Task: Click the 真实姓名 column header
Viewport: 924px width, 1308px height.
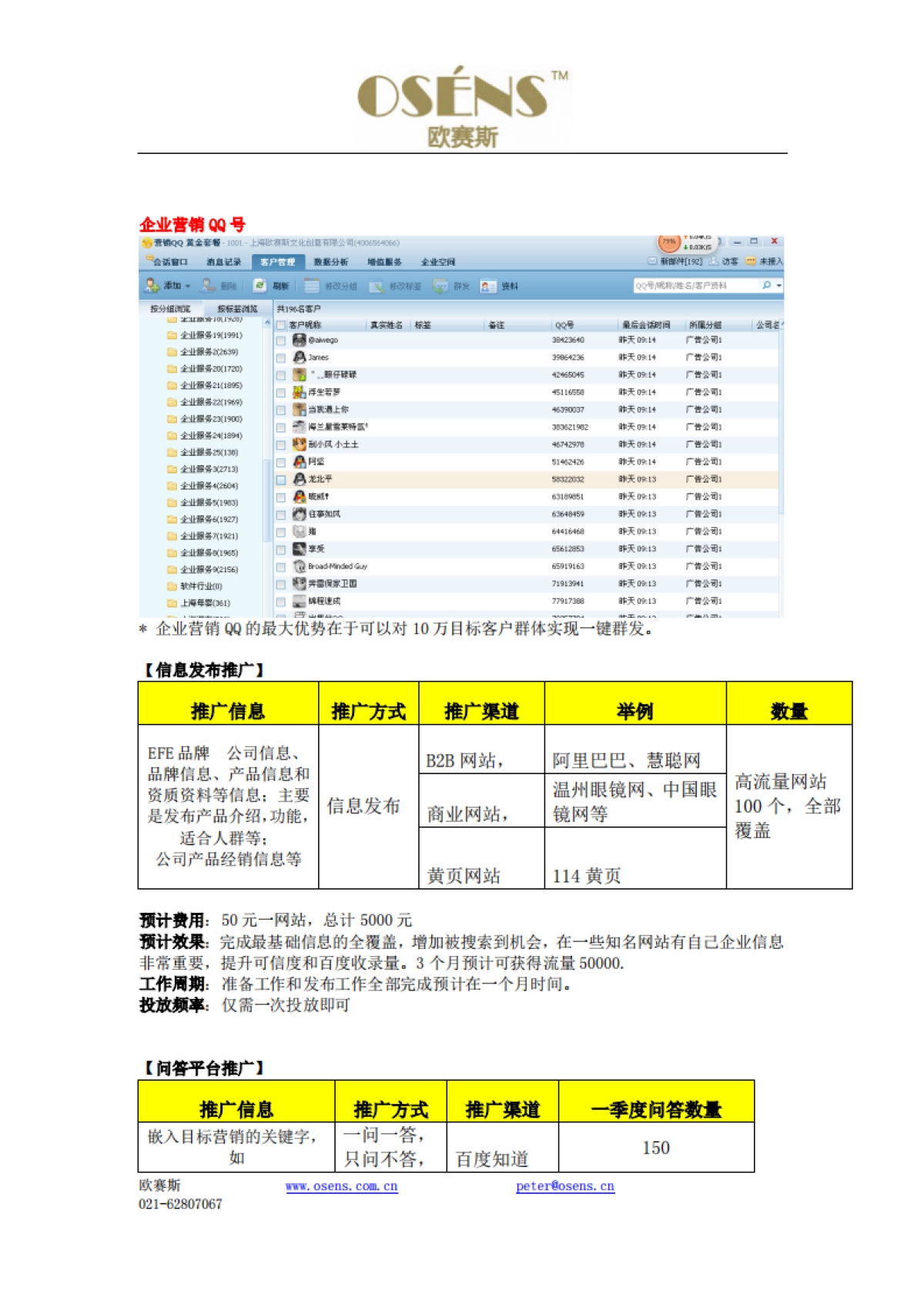Action: [x=387, y=325]
